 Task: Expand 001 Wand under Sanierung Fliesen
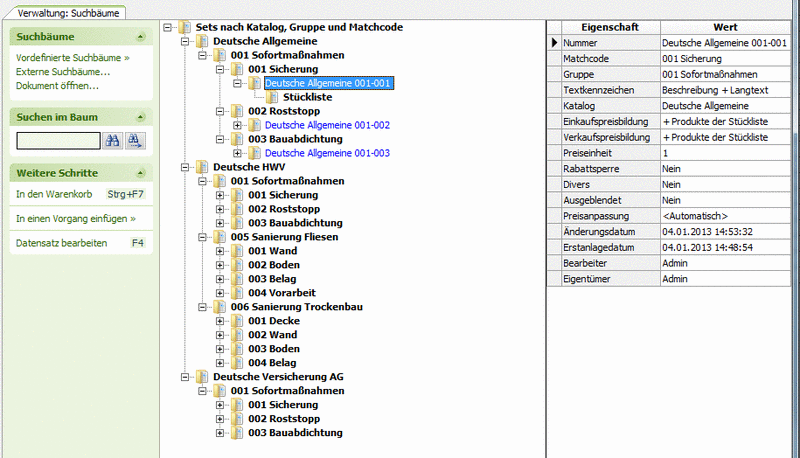(x=220, y=251)
